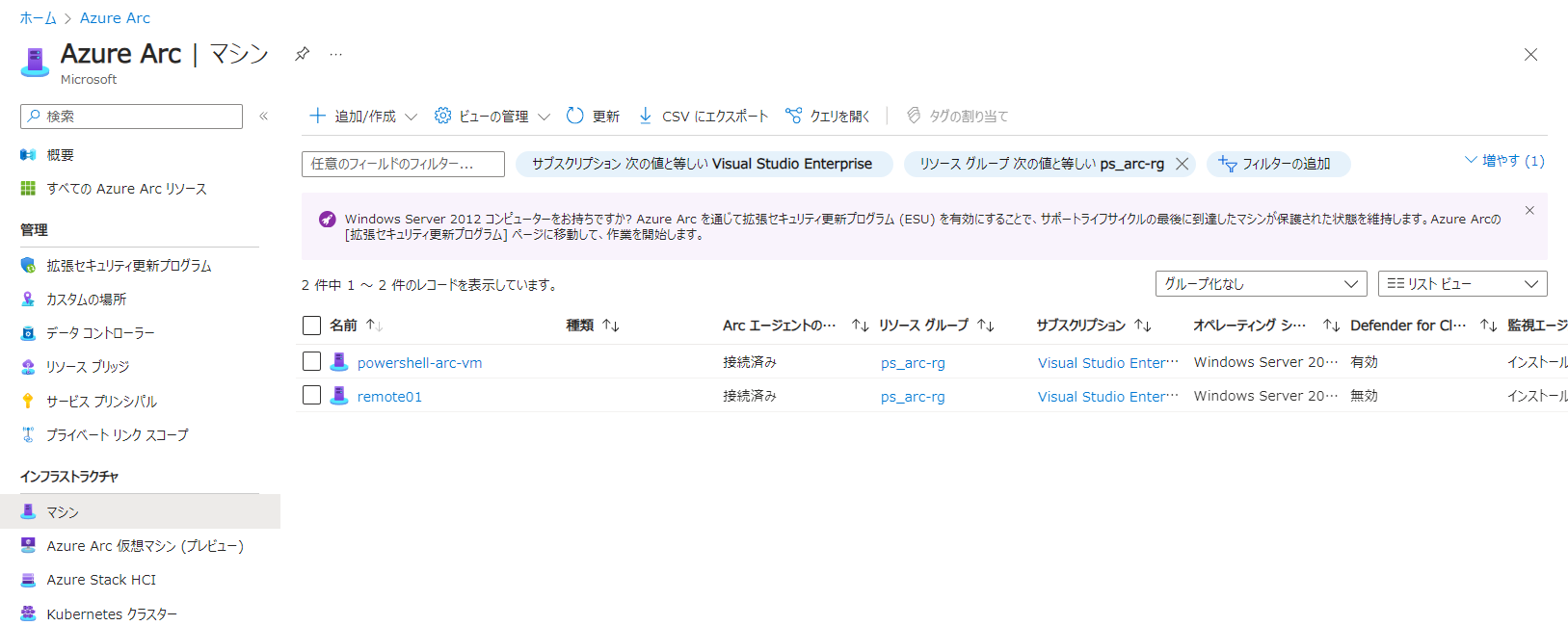
Task: Export the list with CSV にエクスポート
Action: (x=703, y=117)
